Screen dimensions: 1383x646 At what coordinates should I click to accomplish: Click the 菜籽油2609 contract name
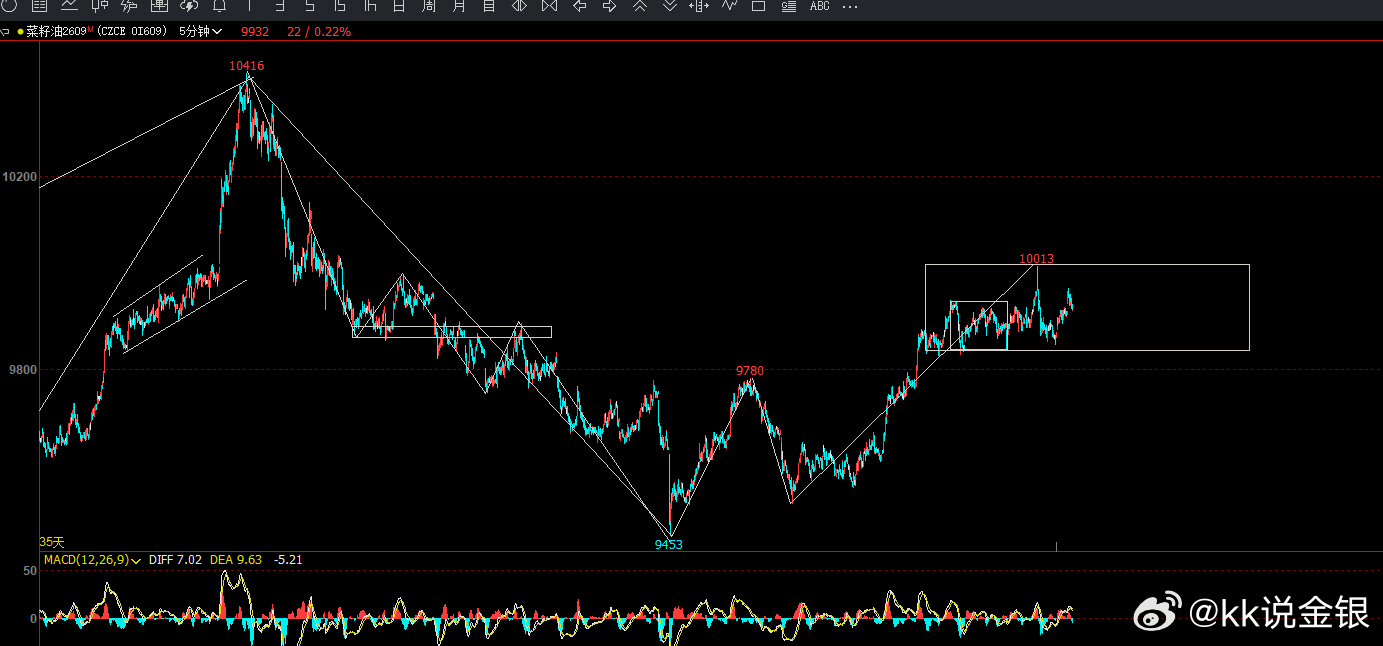(x=56, y=32)
